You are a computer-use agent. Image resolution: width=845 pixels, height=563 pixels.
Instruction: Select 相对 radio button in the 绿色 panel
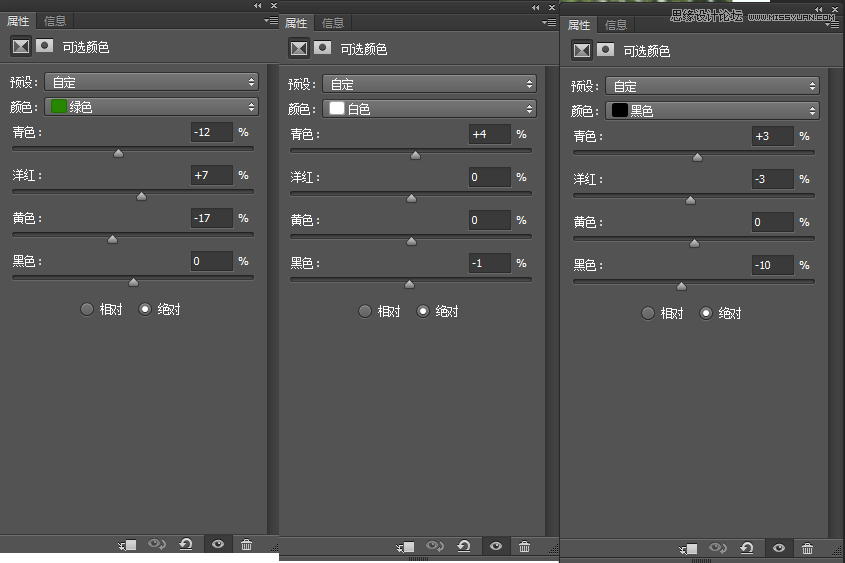(x=86, y=310)
